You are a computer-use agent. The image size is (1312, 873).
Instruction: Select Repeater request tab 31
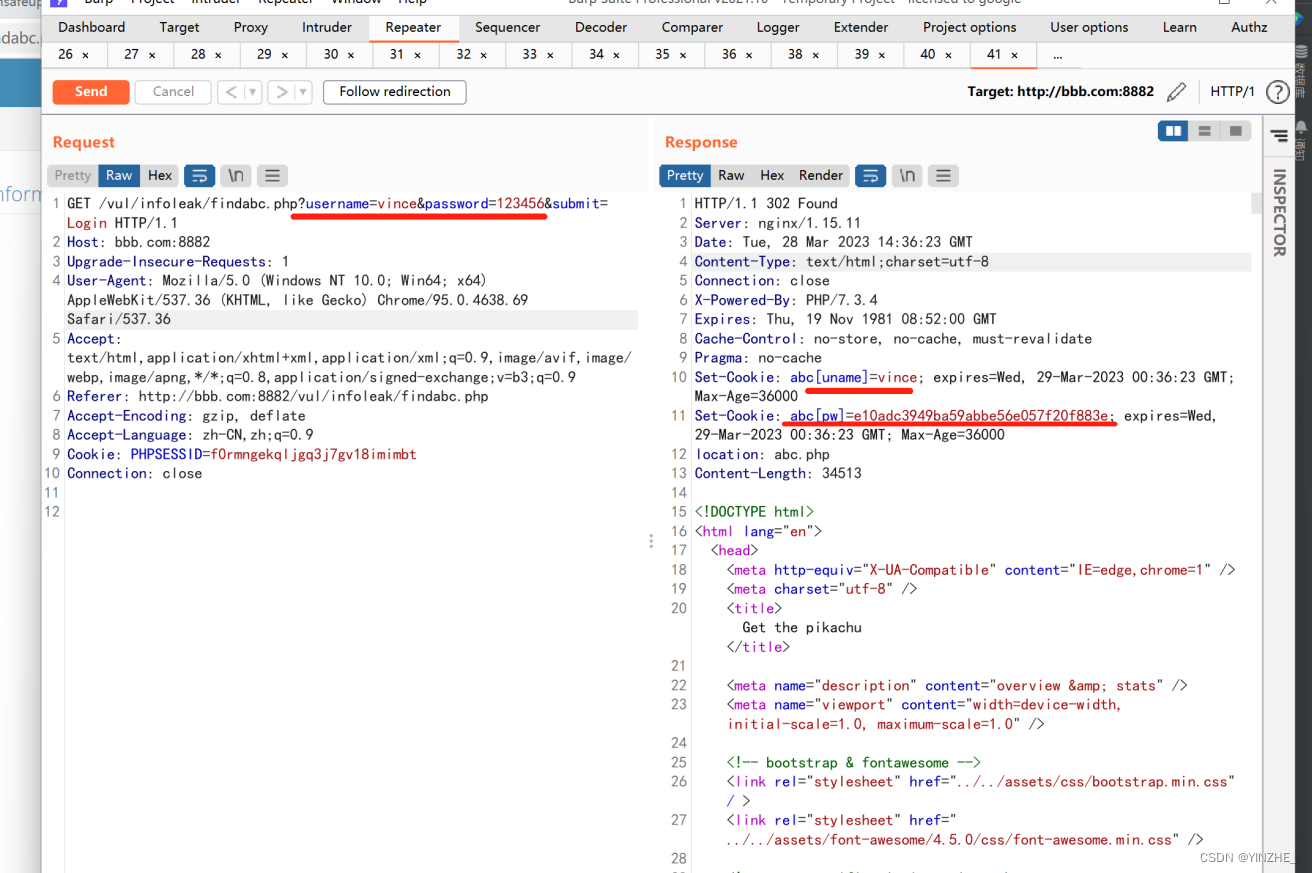[397, 54]
